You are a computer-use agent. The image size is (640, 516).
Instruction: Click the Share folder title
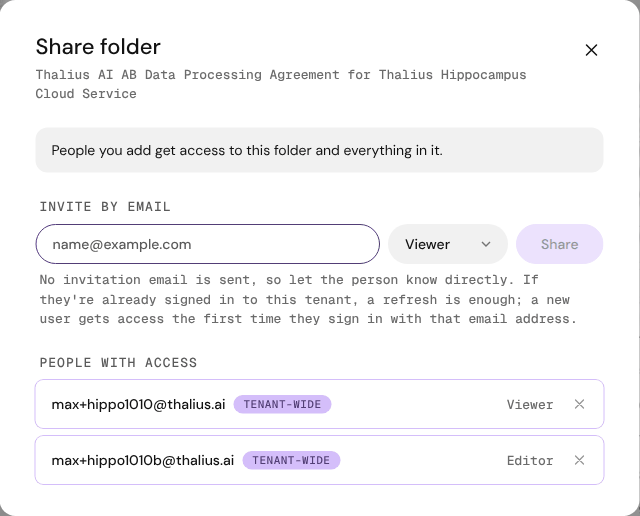click(x=98, y=47)
